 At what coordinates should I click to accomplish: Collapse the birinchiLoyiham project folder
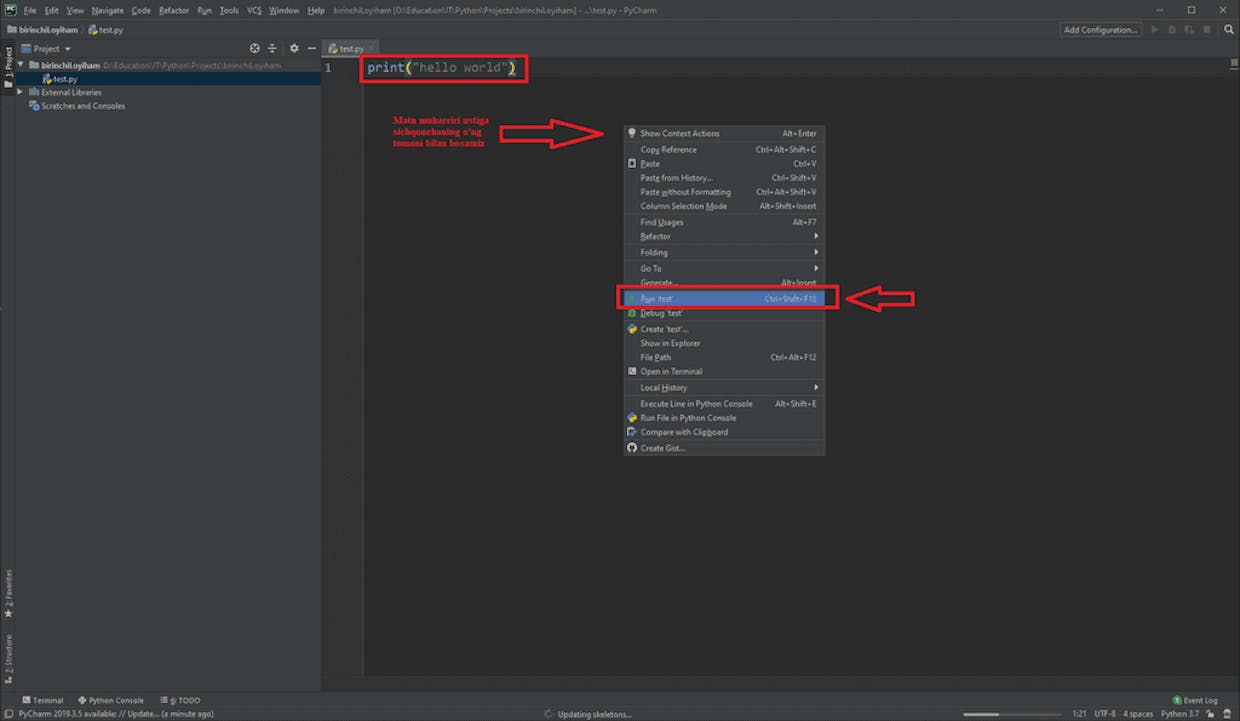click(x=21, y=65)
